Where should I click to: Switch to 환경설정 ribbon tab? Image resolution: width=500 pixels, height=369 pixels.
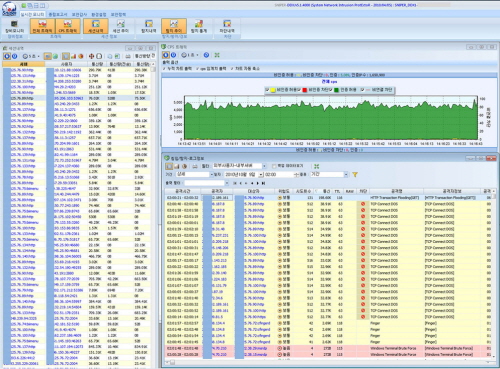click(x=99, y=14)
